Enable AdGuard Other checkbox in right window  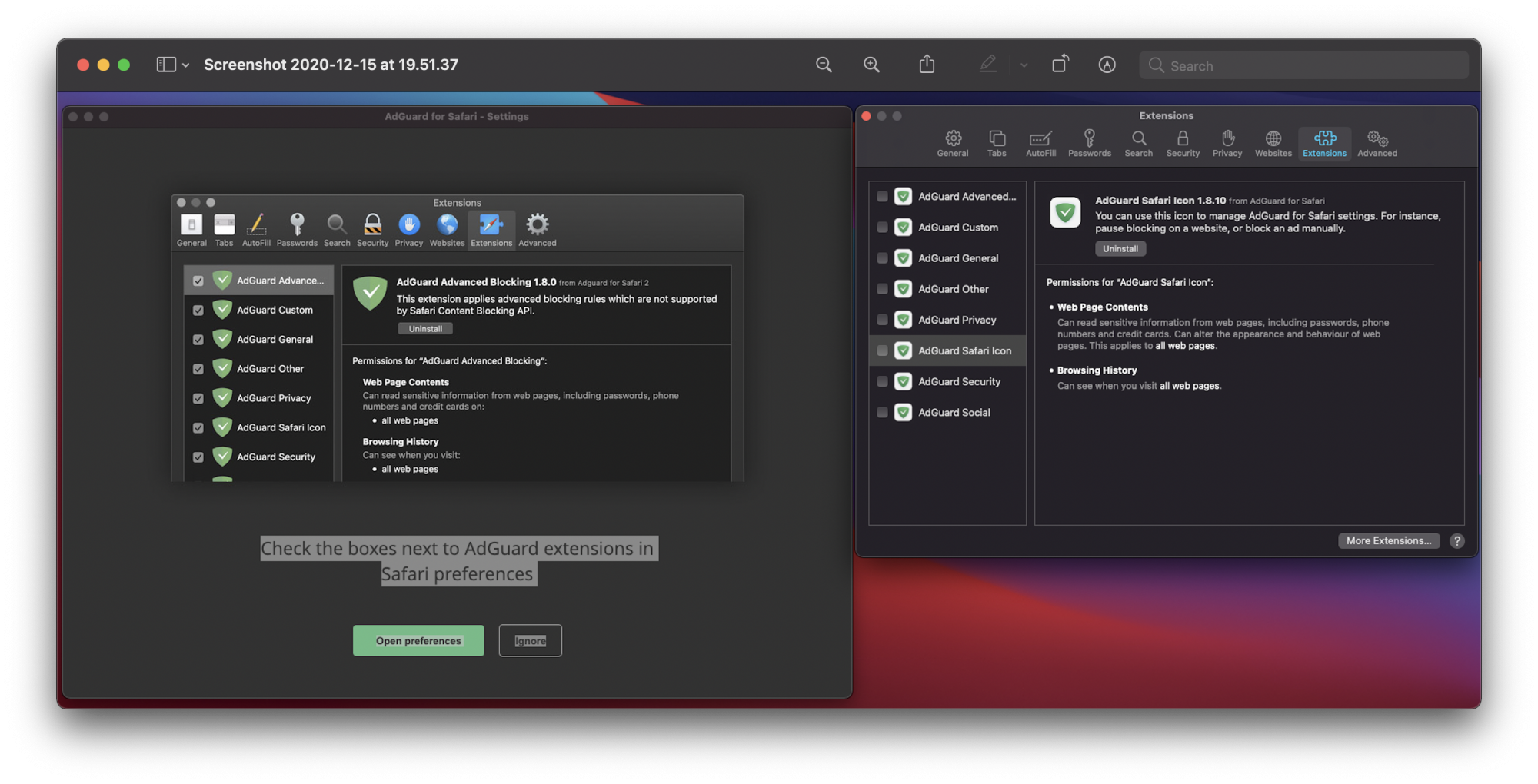click(x=882, y=289)
